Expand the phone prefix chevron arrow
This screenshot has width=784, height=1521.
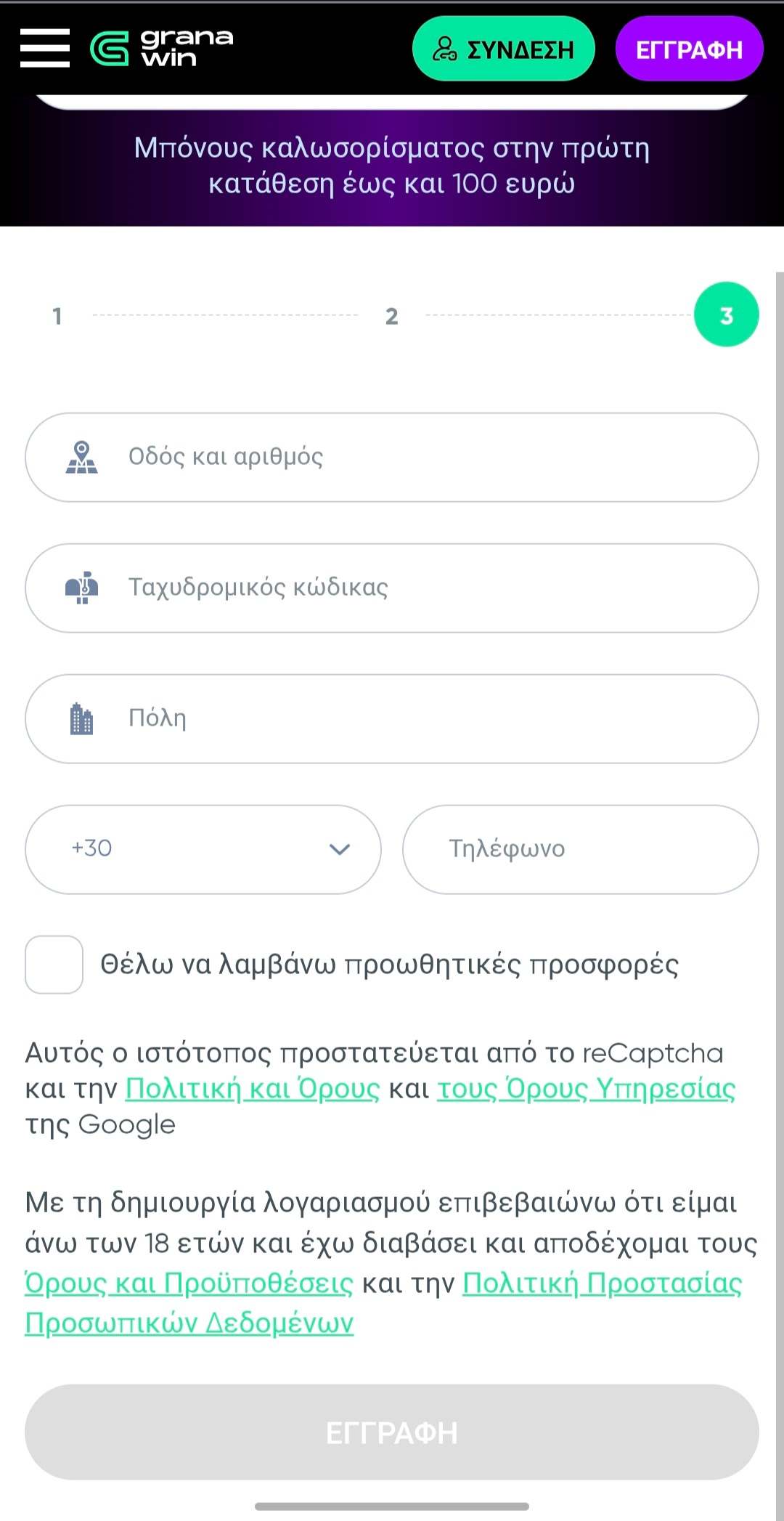point(340,849)
